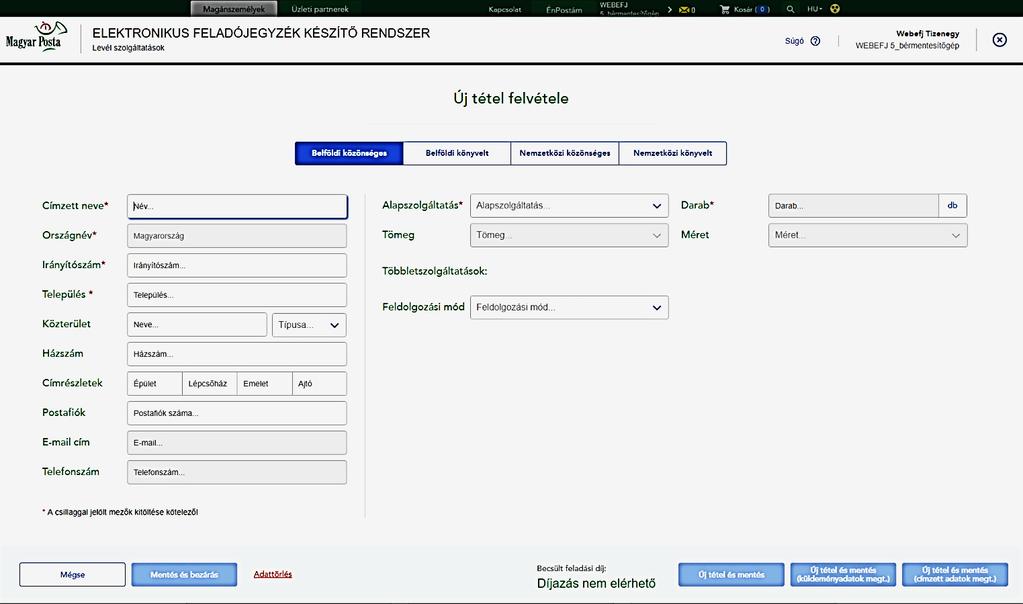Click the Lépcsőház address detail field
Viewport: 1023px width, 604px height.
pyautogui.click(x=209, y=384)
